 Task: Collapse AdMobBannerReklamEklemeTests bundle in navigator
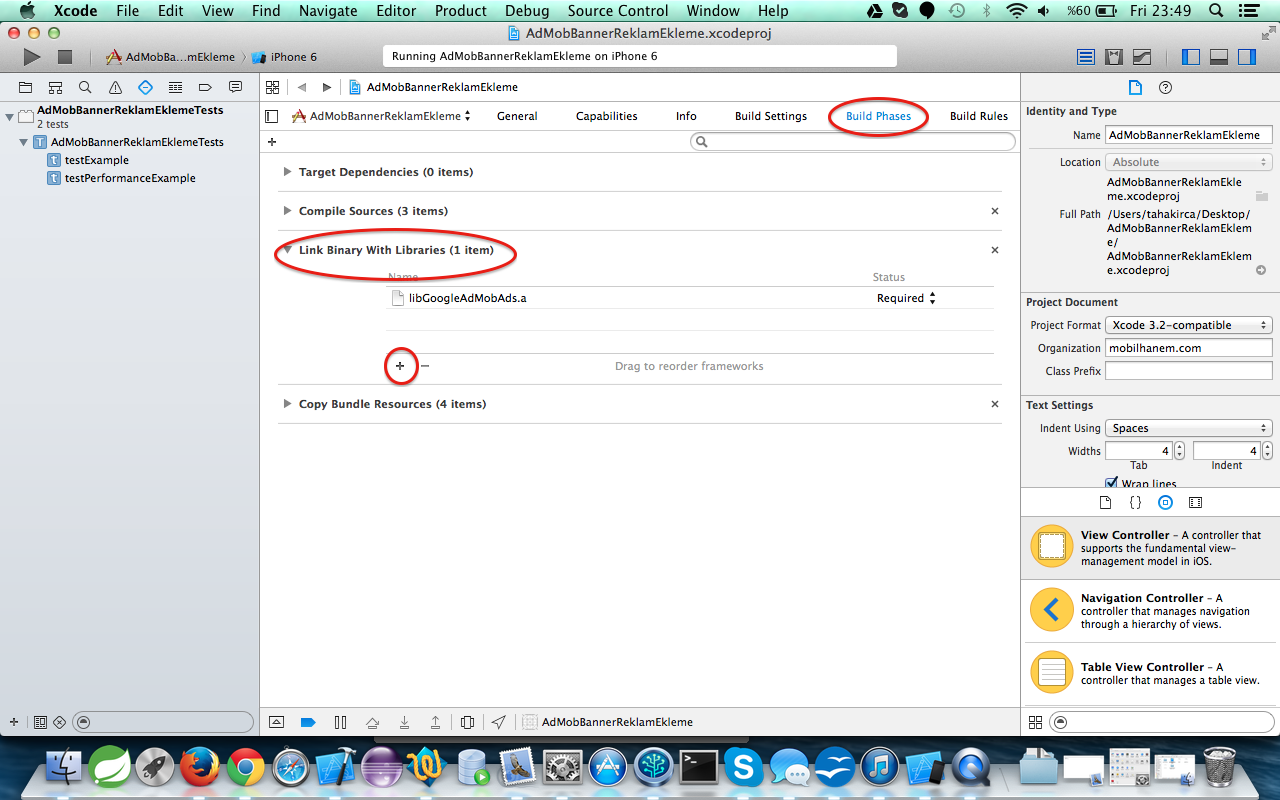click(x=9, y=117)
